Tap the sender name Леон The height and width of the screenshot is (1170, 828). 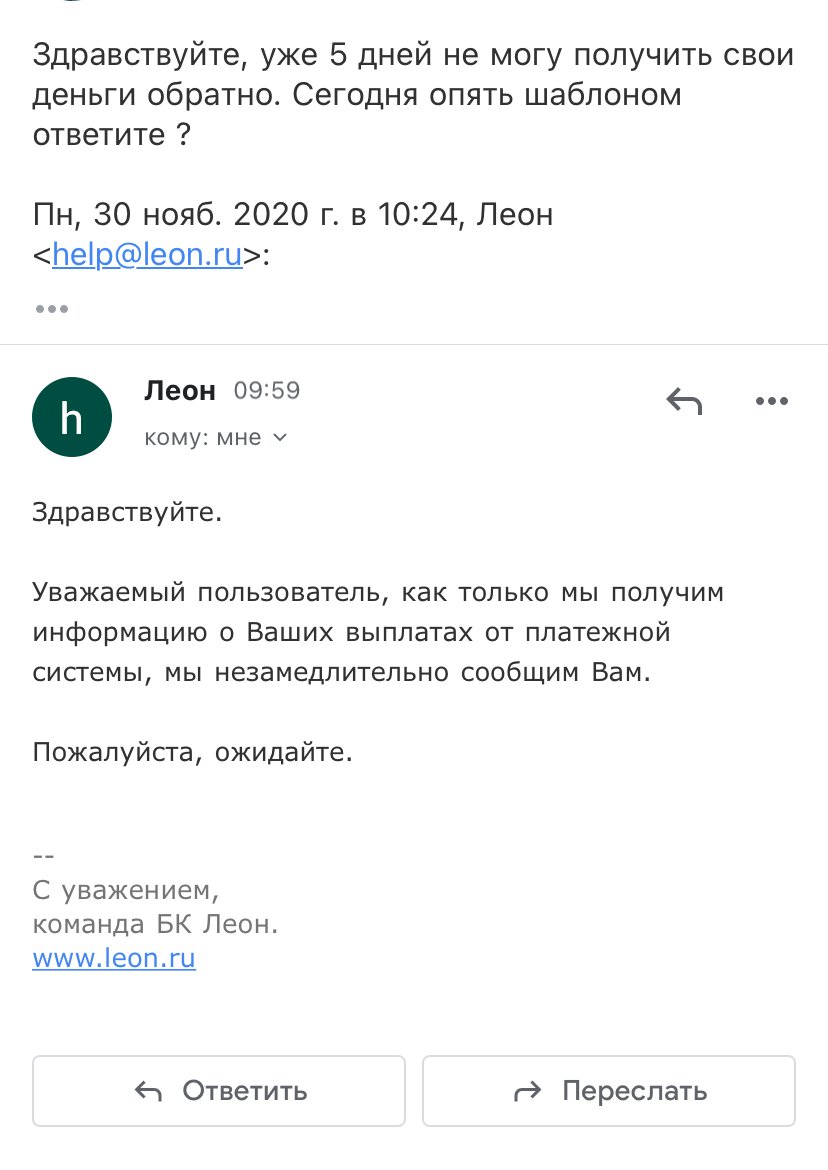click(x=180, y=391)
